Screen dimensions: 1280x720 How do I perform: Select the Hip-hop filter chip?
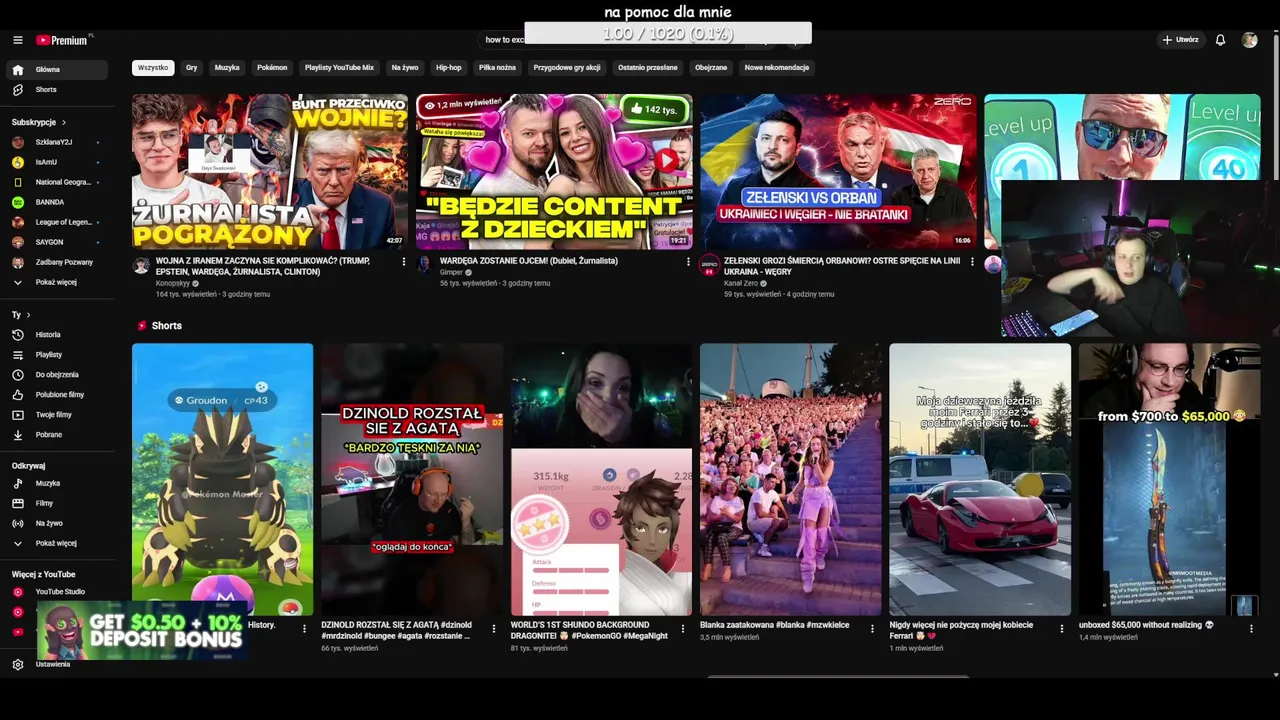pyautogui.click(x=449, y=68)
